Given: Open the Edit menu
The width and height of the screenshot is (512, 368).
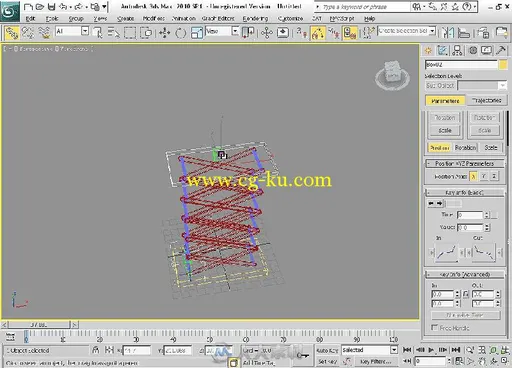Looking at the screenshot, I should pos(30,19).
